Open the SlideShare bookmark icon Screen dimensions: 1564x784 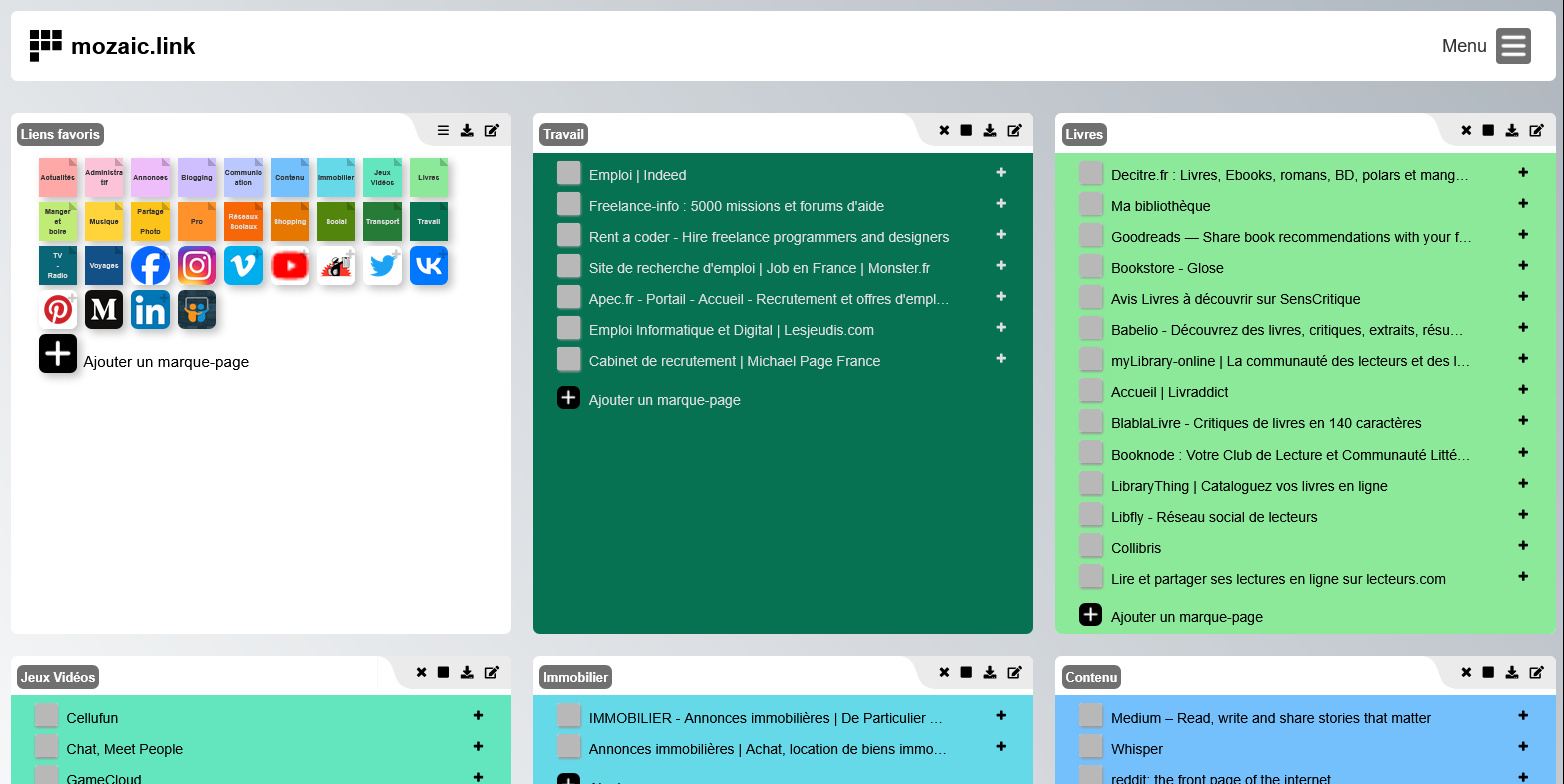pos(197,310)
